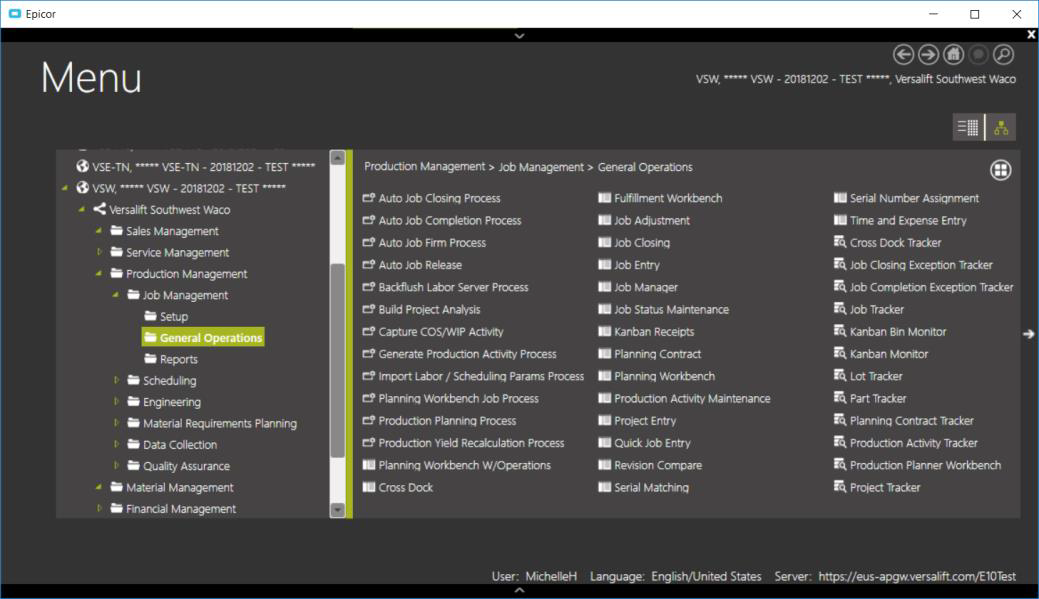Collapse the Versalift Southwest Waco node

[x=82, y=209]
